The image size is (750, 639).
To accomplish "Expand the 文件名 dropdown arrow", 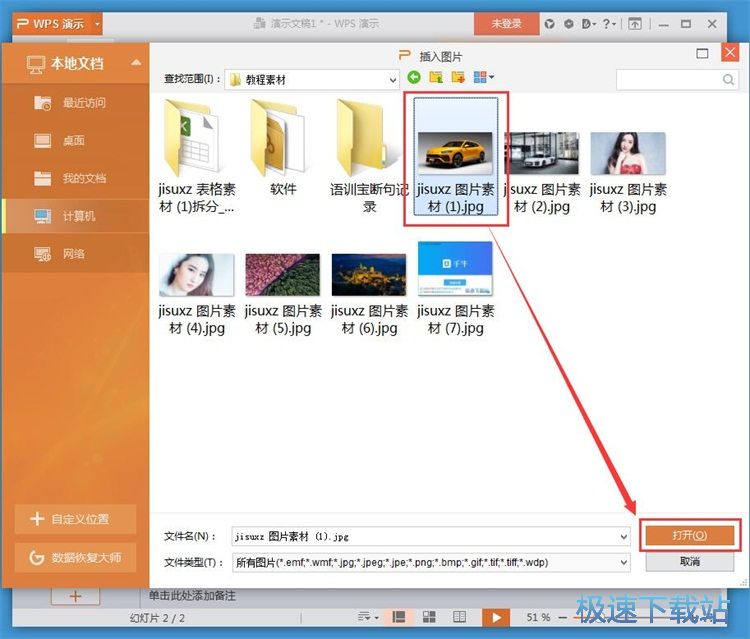I will tap(624, 537).
